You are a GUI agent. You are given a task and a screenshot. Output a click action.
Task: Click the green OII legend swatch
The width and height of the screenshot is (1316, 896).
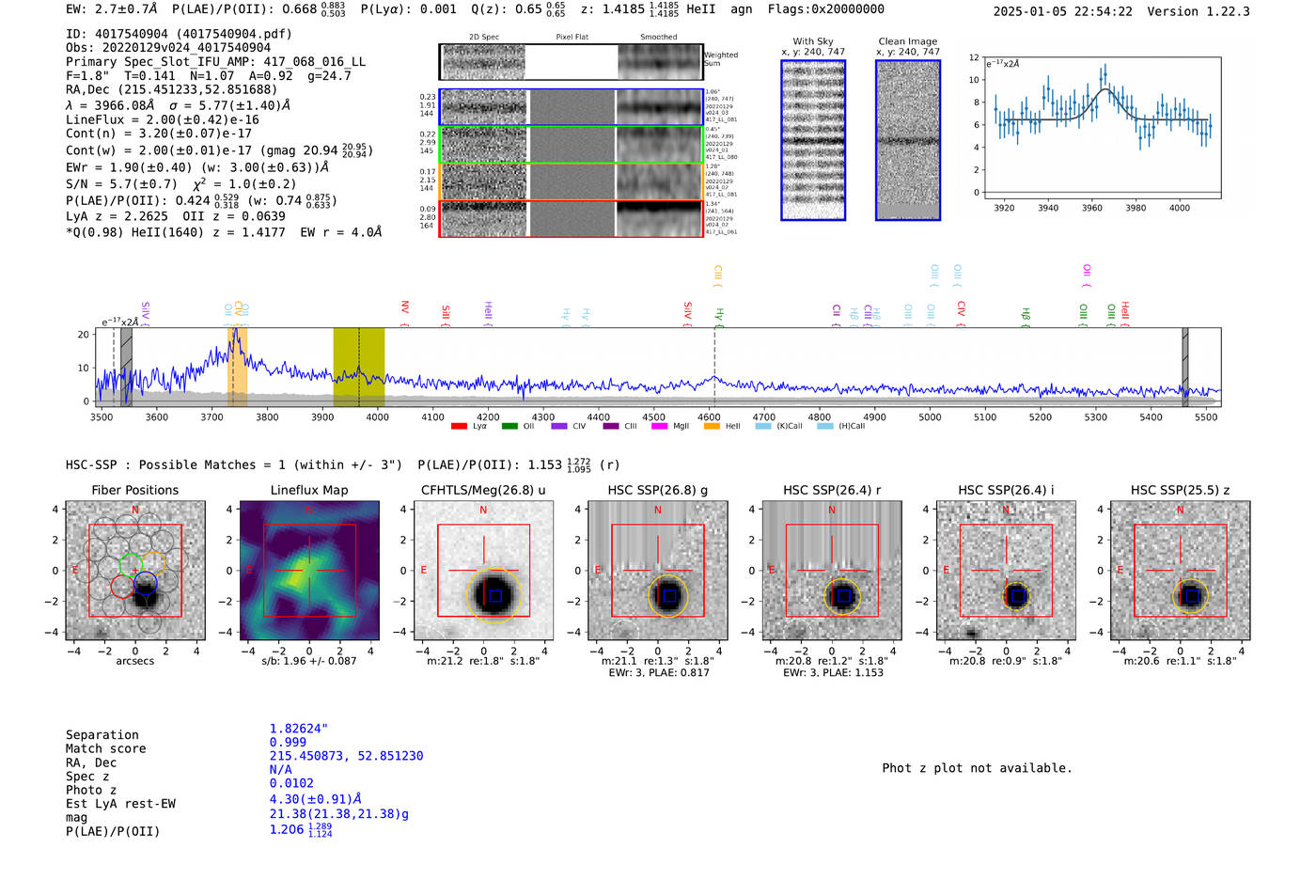[x=509, y=427]
